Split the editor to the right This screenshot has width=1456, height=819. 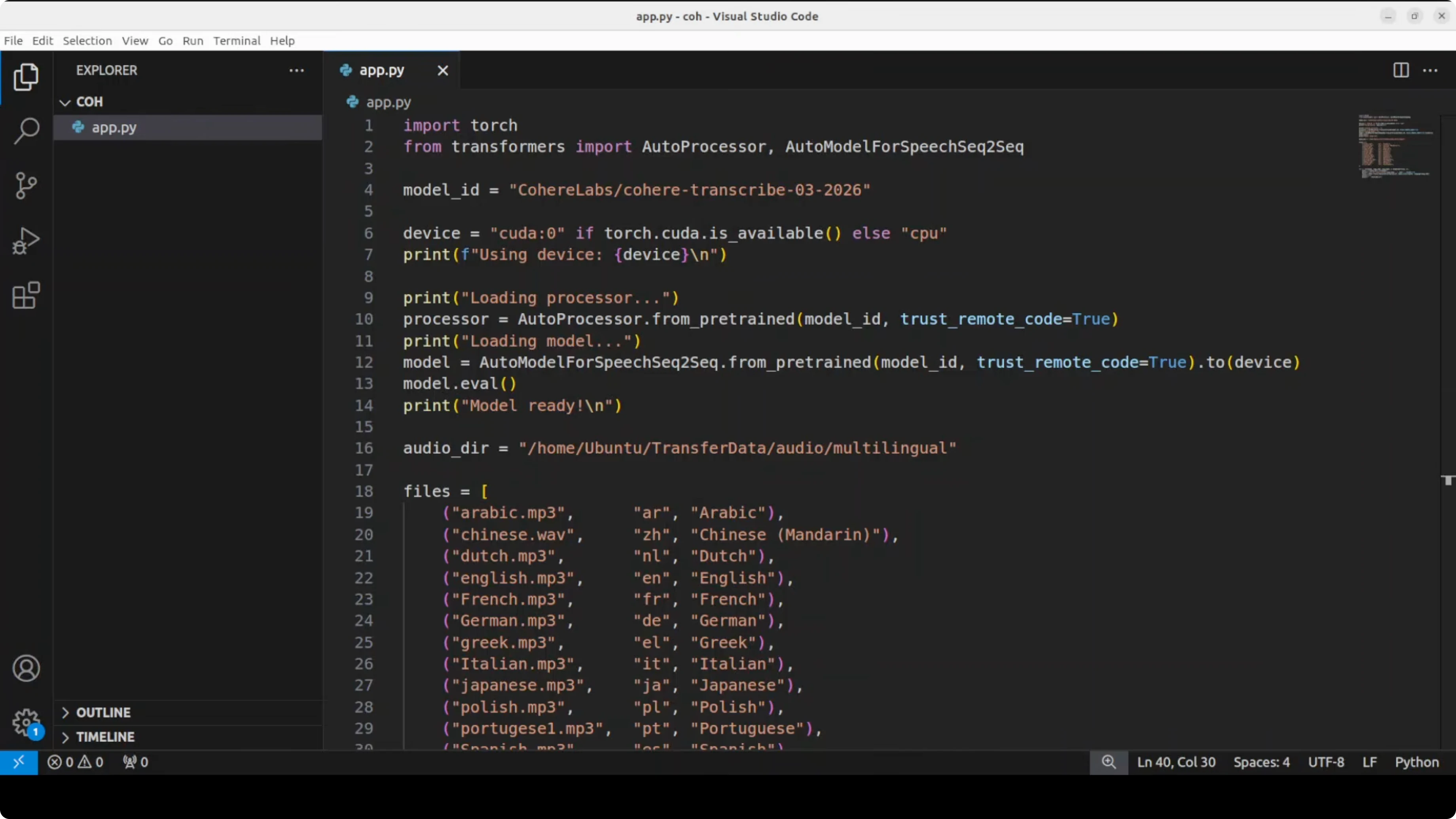pos(1401,70)
